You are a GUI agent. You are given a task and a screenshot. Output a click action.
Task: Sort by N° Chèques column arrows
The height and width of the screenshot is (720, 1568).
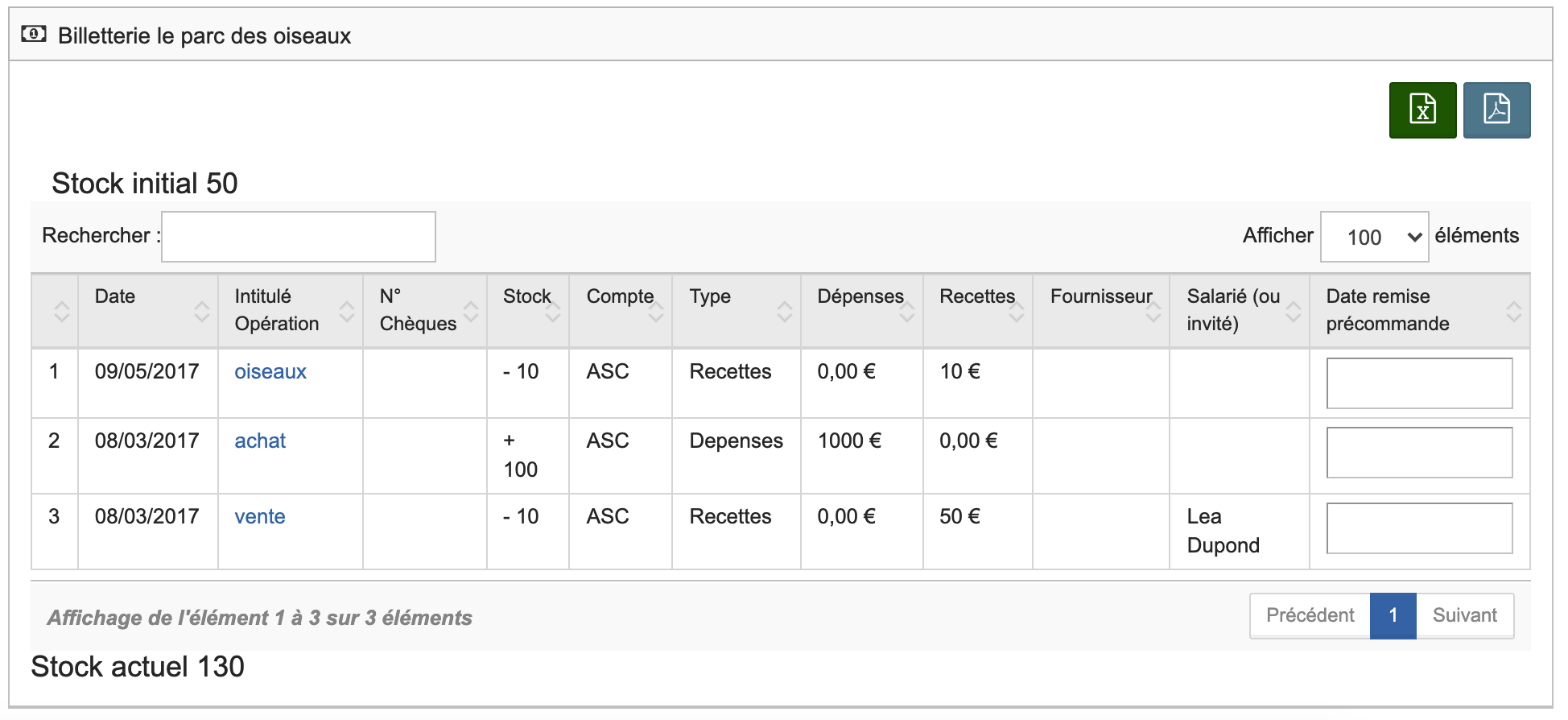pos(471,311)
